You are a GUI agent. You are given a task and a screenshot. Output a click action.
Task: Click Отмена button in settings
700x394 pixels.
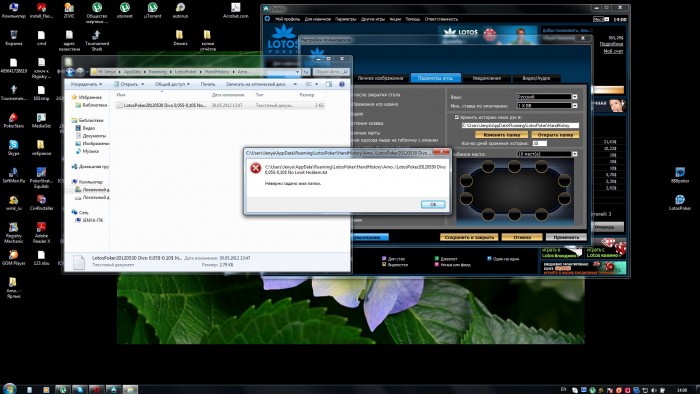[521, 237]
